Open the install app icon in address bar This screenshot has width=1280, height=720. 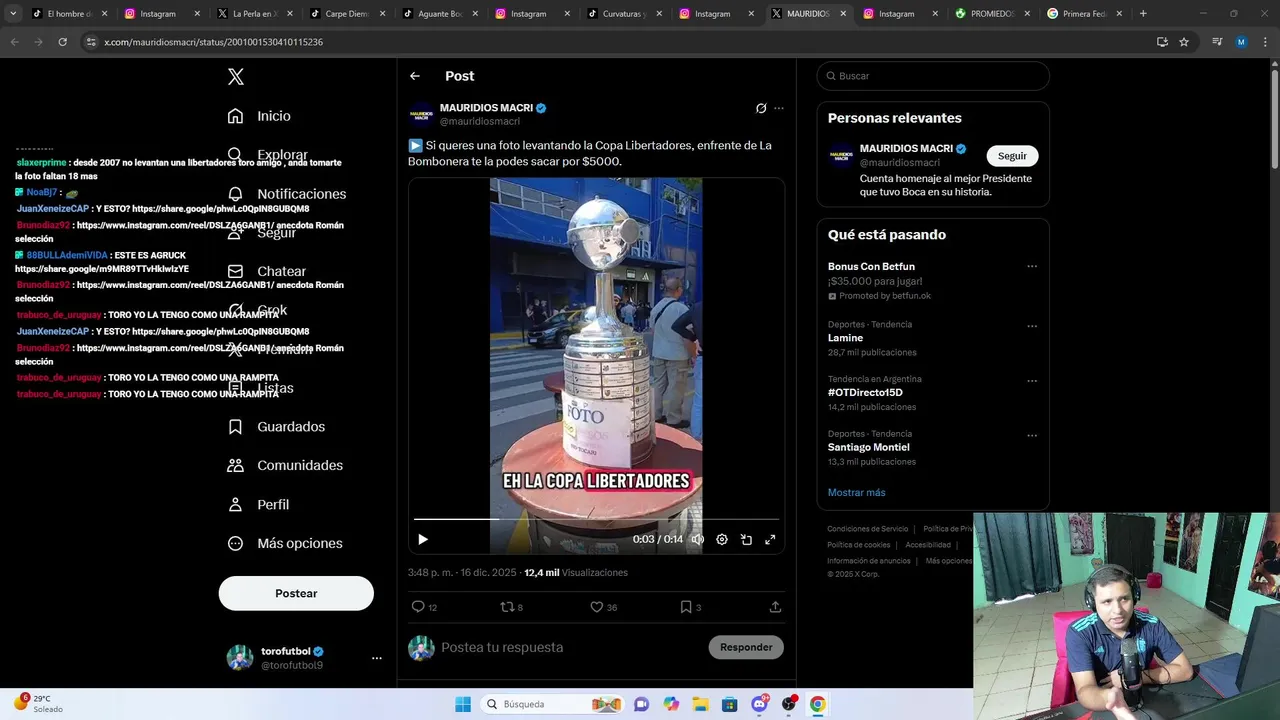pyautogui.click(x=1162, y=42)
